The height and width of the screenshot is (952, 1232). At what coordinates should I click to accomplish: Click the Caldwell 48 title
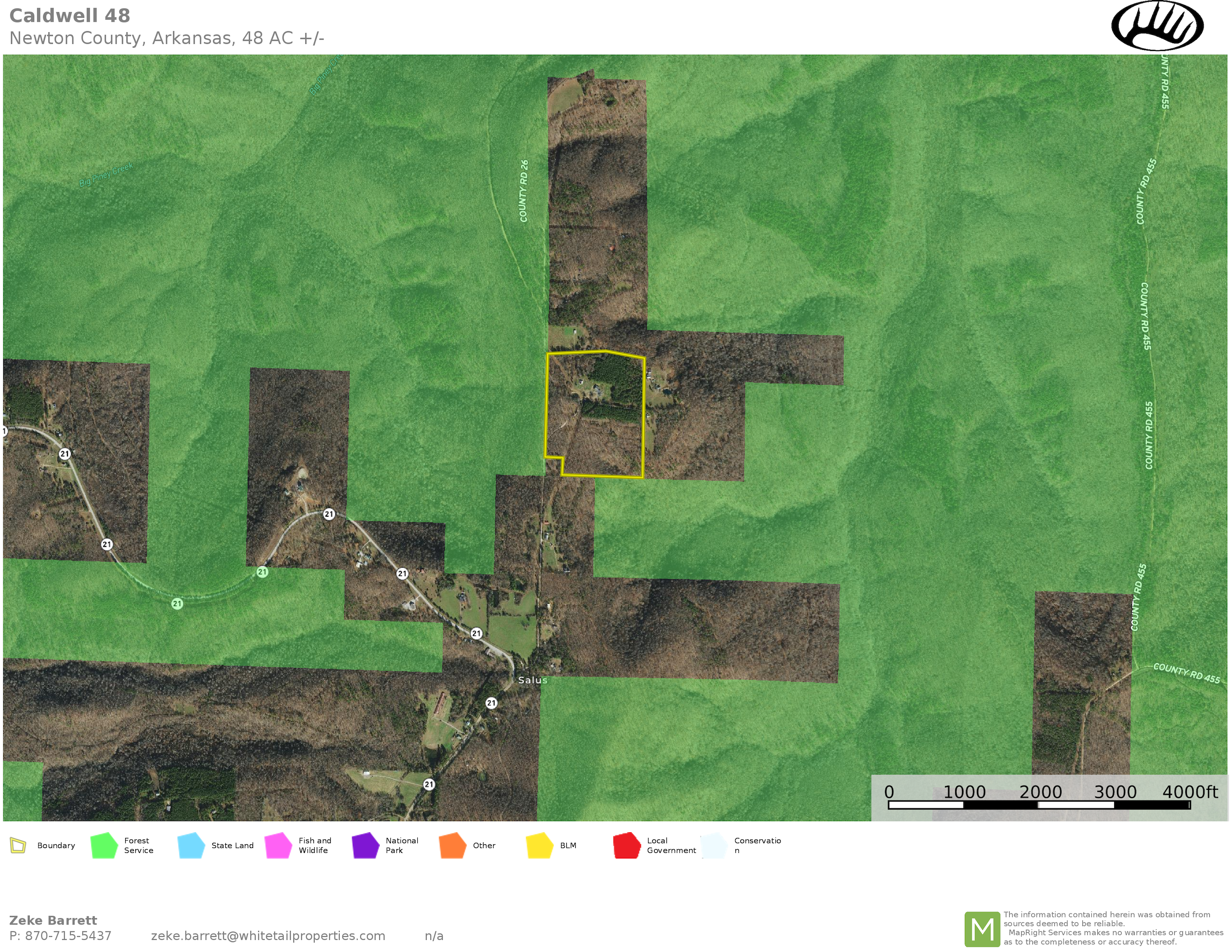[70, 16]
